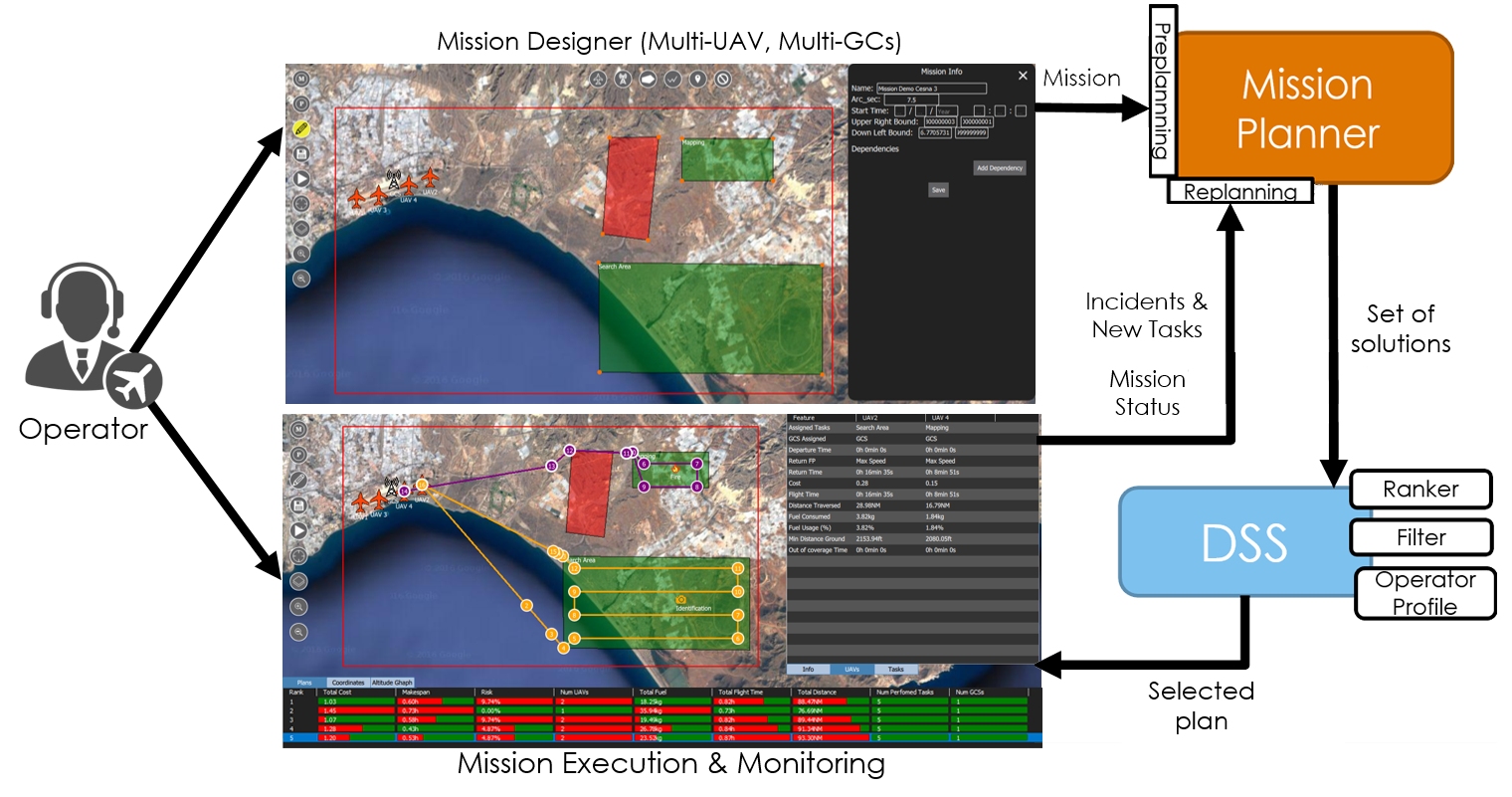Select the UAV2 aircraft in Mission Designer map

(430, 178)
